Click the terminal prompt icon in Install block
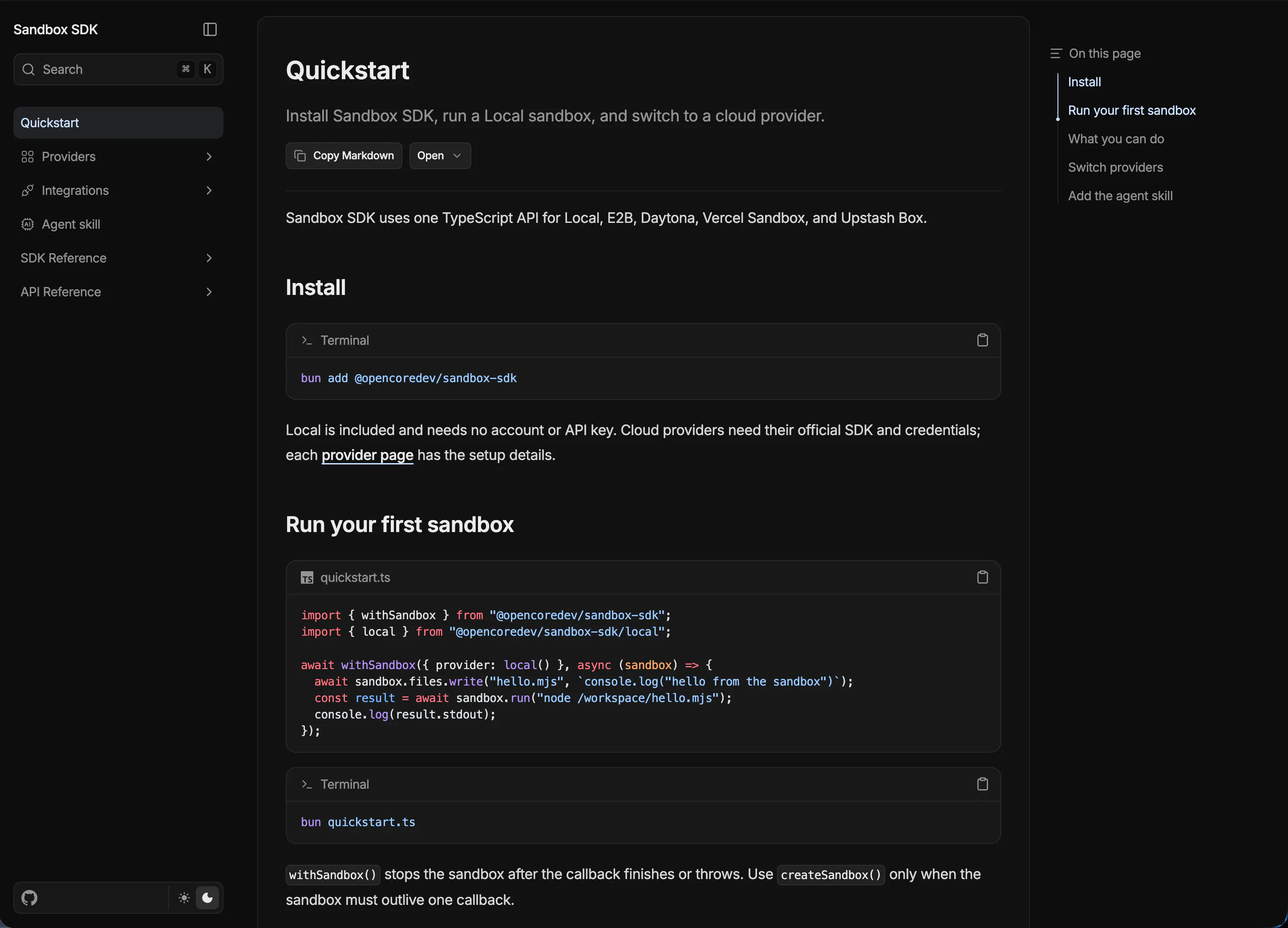Image resolution: width=1288 pixels, height=928 pixels. pyautogui.click(x=307, y=341)
